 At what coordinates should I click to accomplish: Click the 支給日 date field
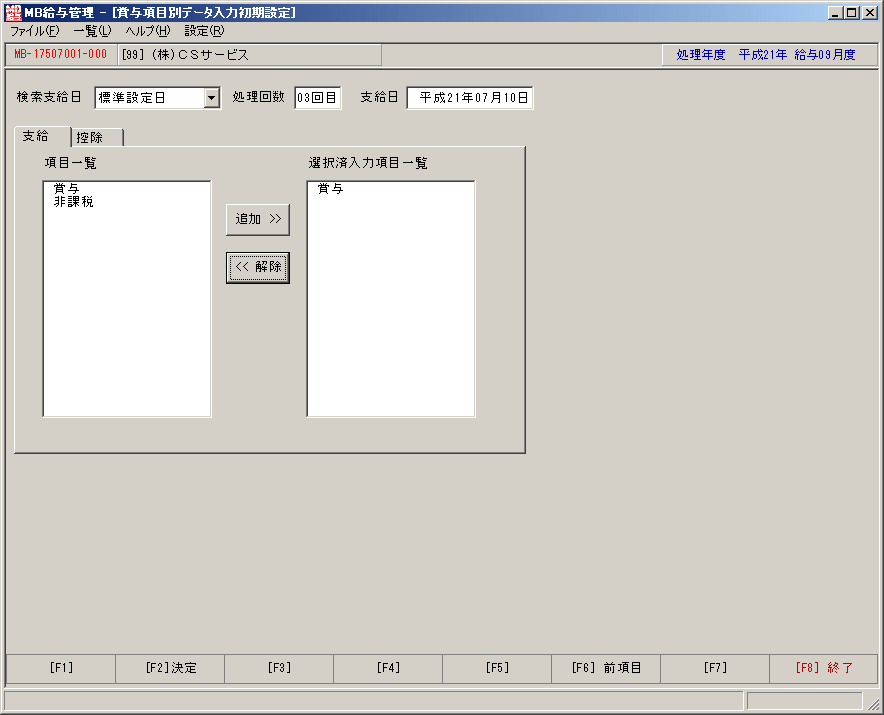coord(470,98)
